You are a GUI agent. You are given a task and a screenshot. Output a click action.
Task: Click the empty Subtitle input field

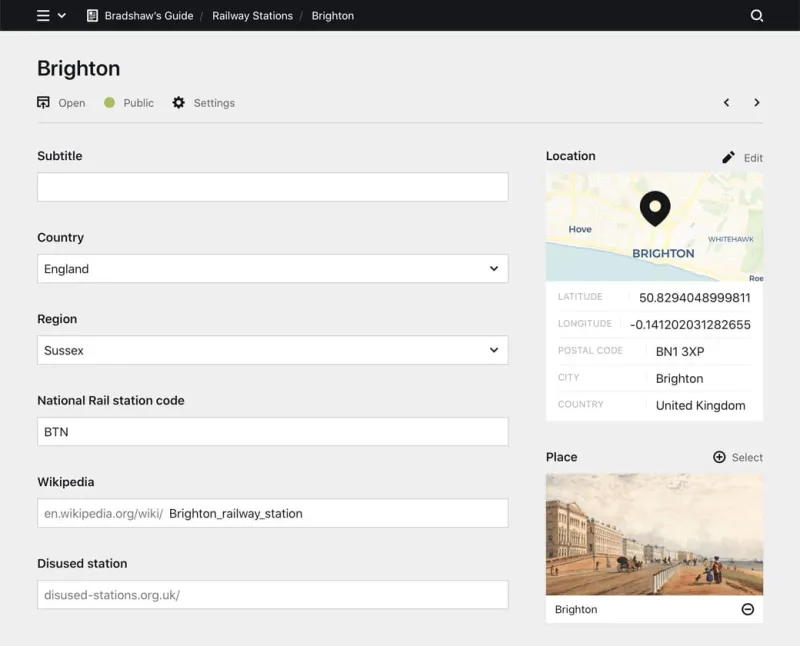tap(272, 187)
